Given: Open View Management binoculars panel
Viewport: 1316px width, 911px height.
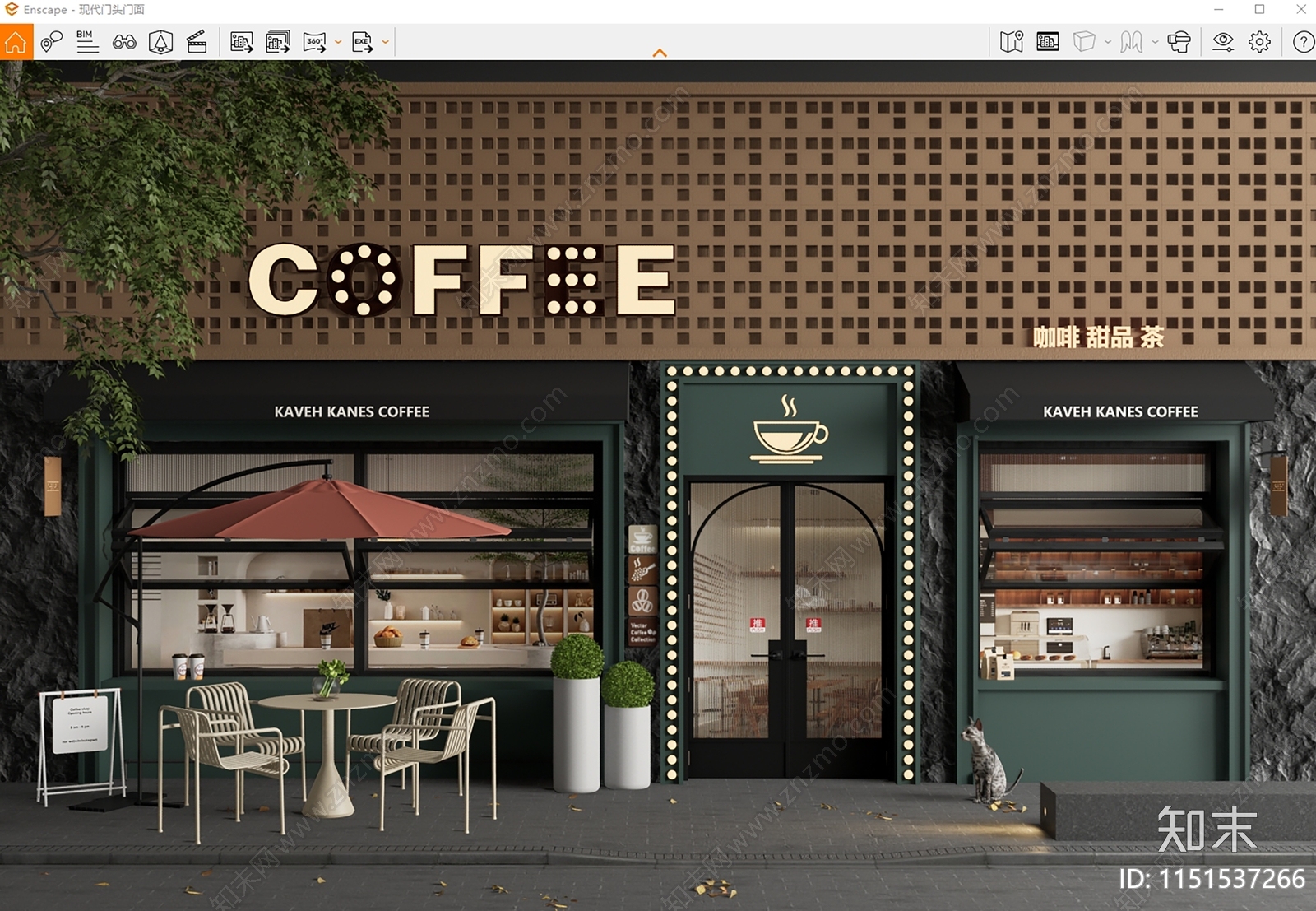Looking at the screenshot, I should click(x=124, y=42).
